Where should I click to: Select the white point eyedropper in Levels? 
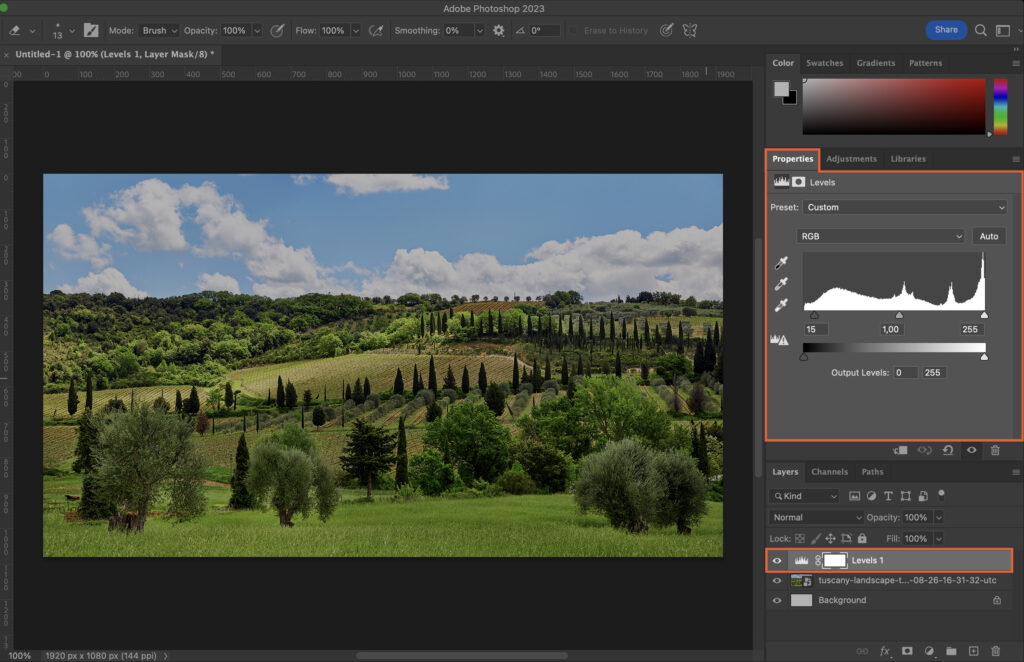(779, 303)
